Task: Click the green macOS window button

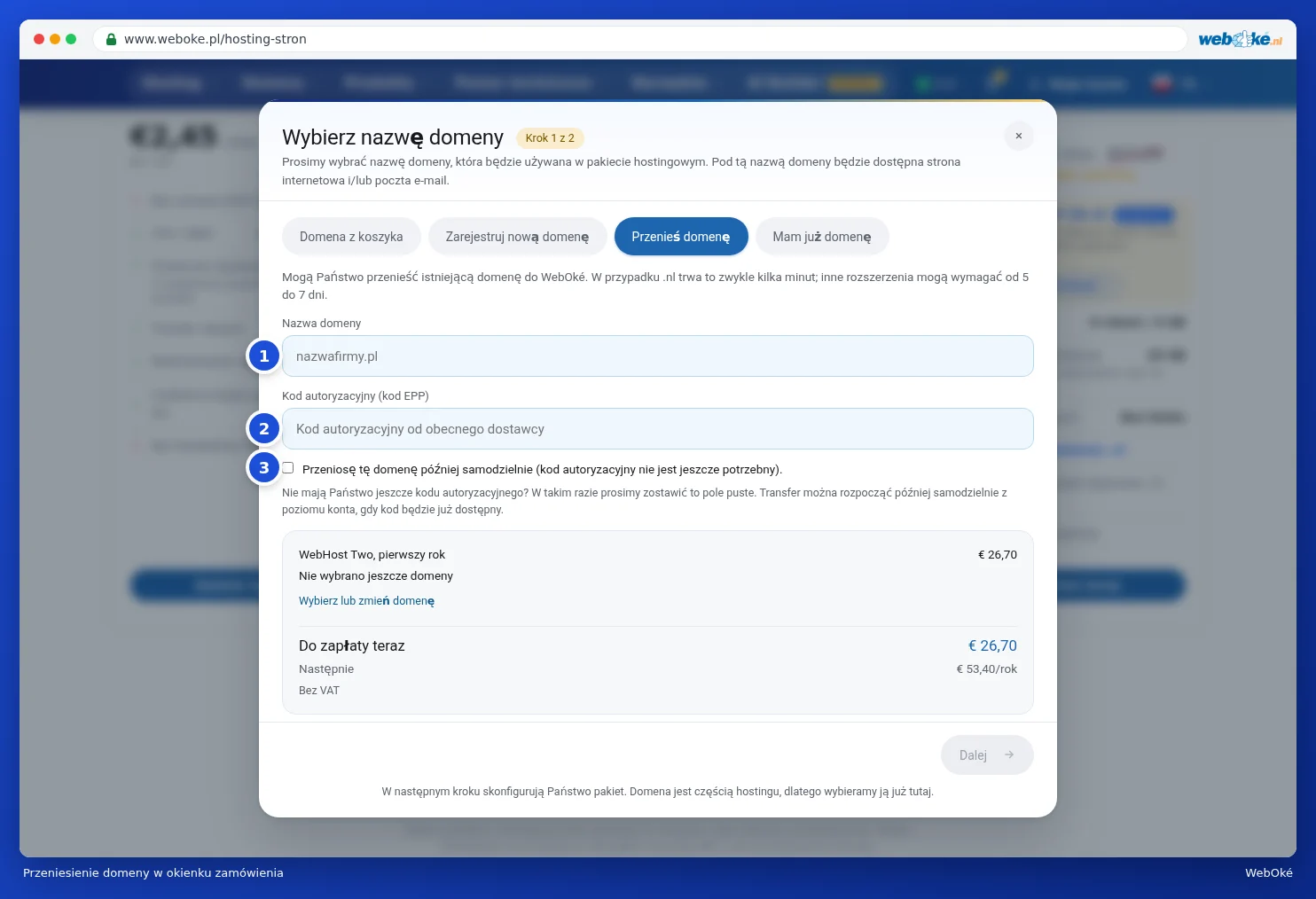Action: pyautogui.click(x=71, y=39)
